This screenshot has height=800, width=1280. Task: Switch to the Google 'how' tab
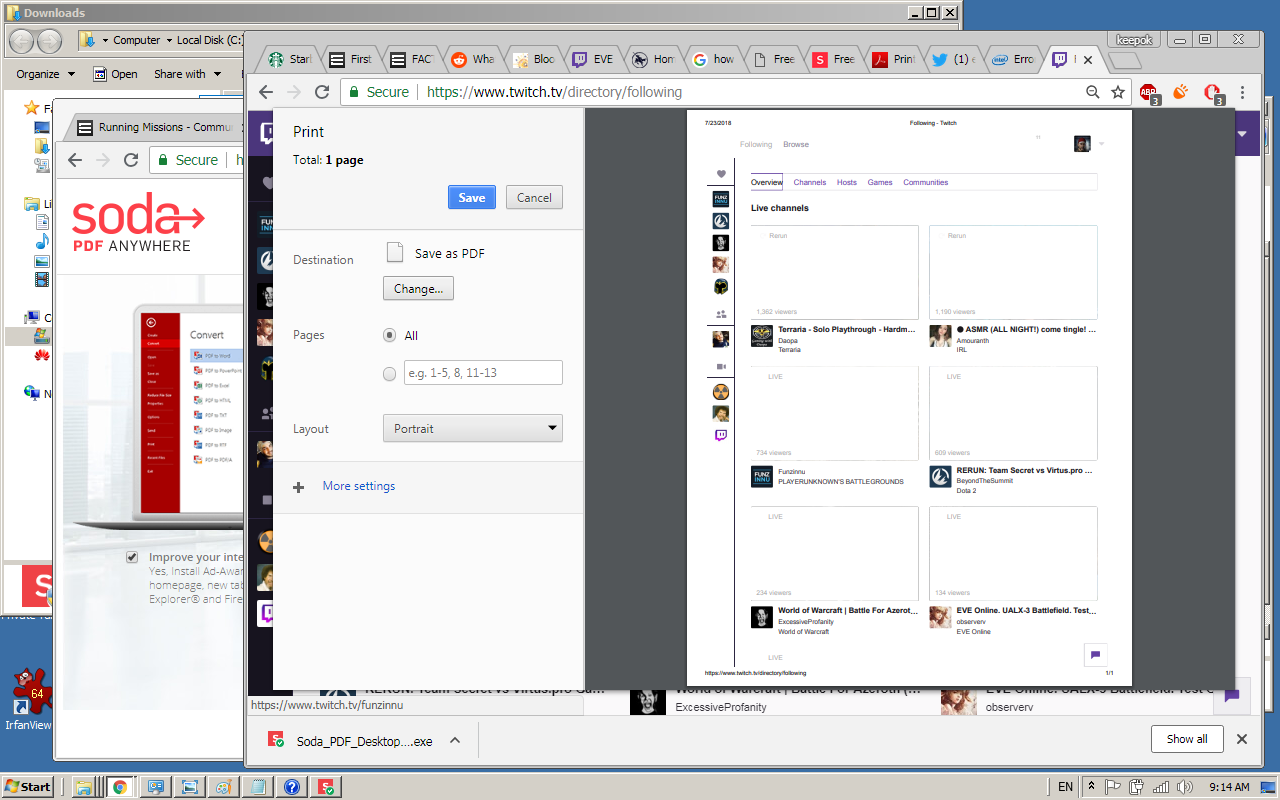pos(713,59)
